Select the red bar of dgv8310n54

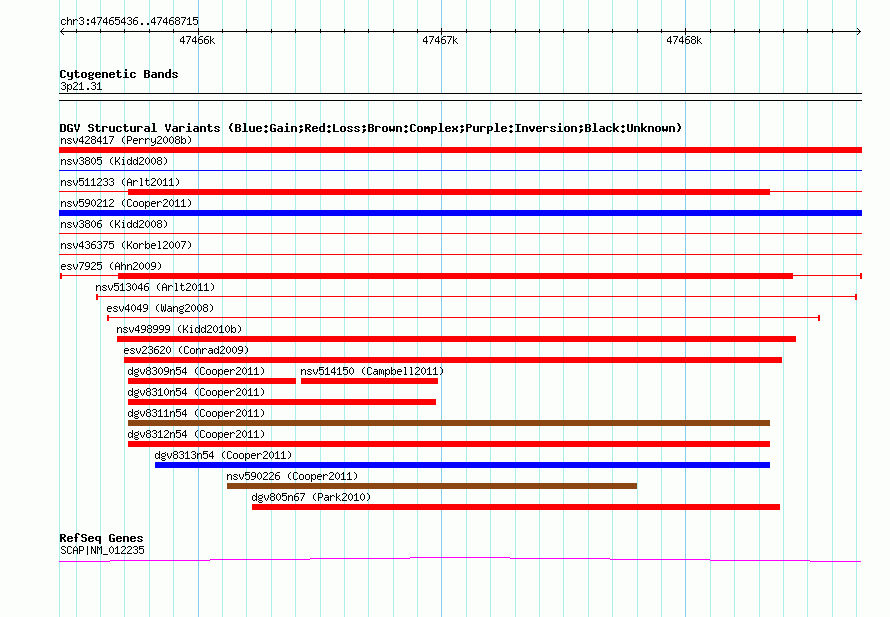coord(282,402)
